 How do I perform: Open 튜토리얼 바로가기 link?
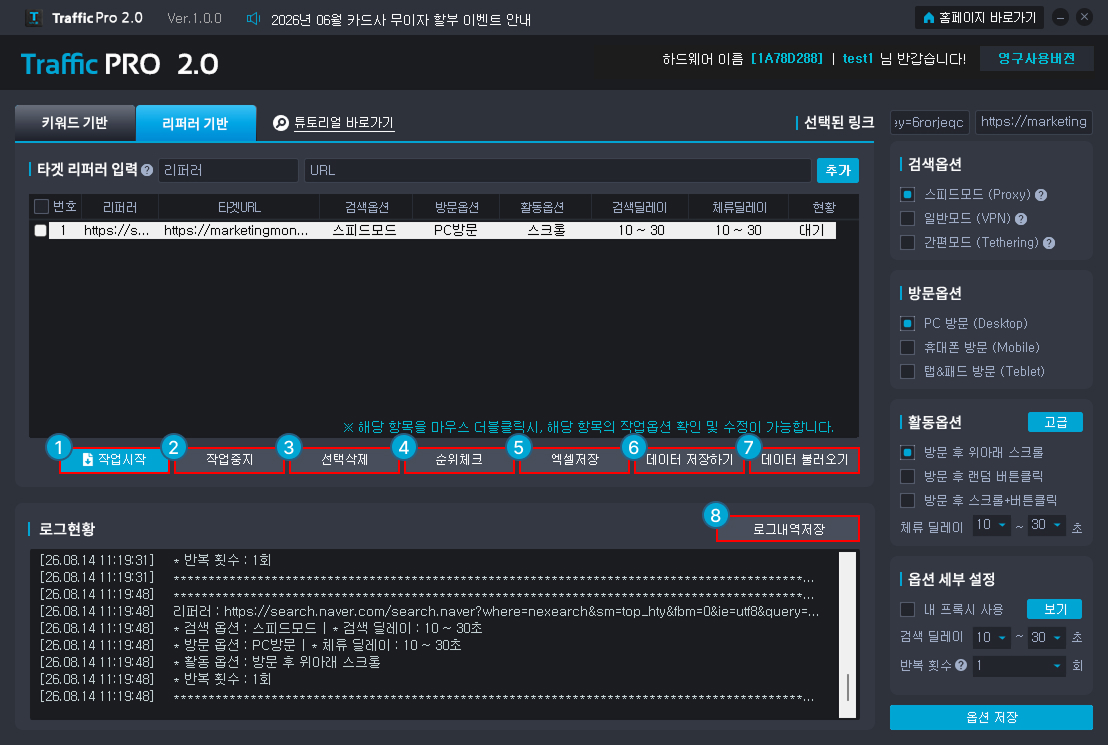(343, 123)
